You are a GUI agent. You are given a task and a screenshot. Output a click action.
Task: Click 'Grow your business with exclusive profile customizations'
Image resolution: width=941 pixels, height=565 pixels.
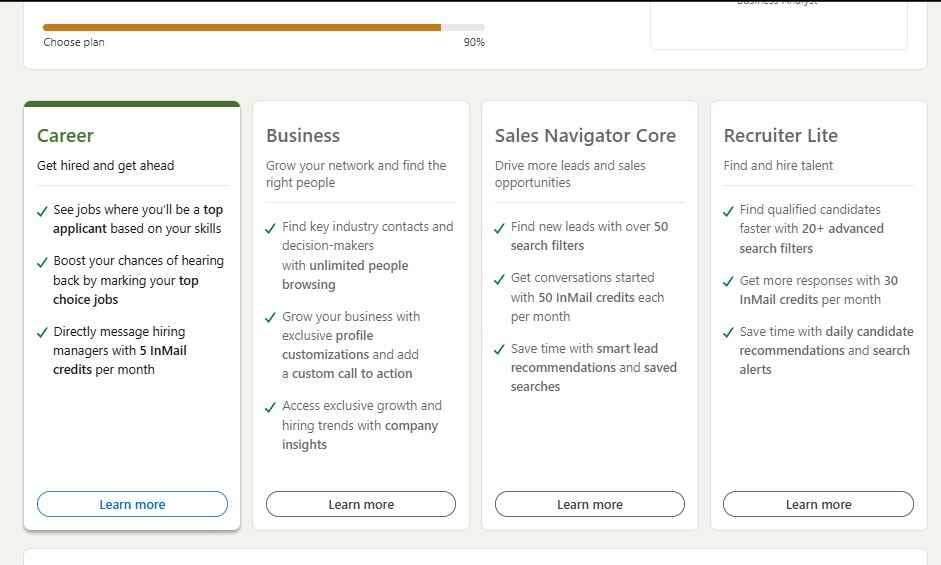pyautogui.click(x=351, y=345)
